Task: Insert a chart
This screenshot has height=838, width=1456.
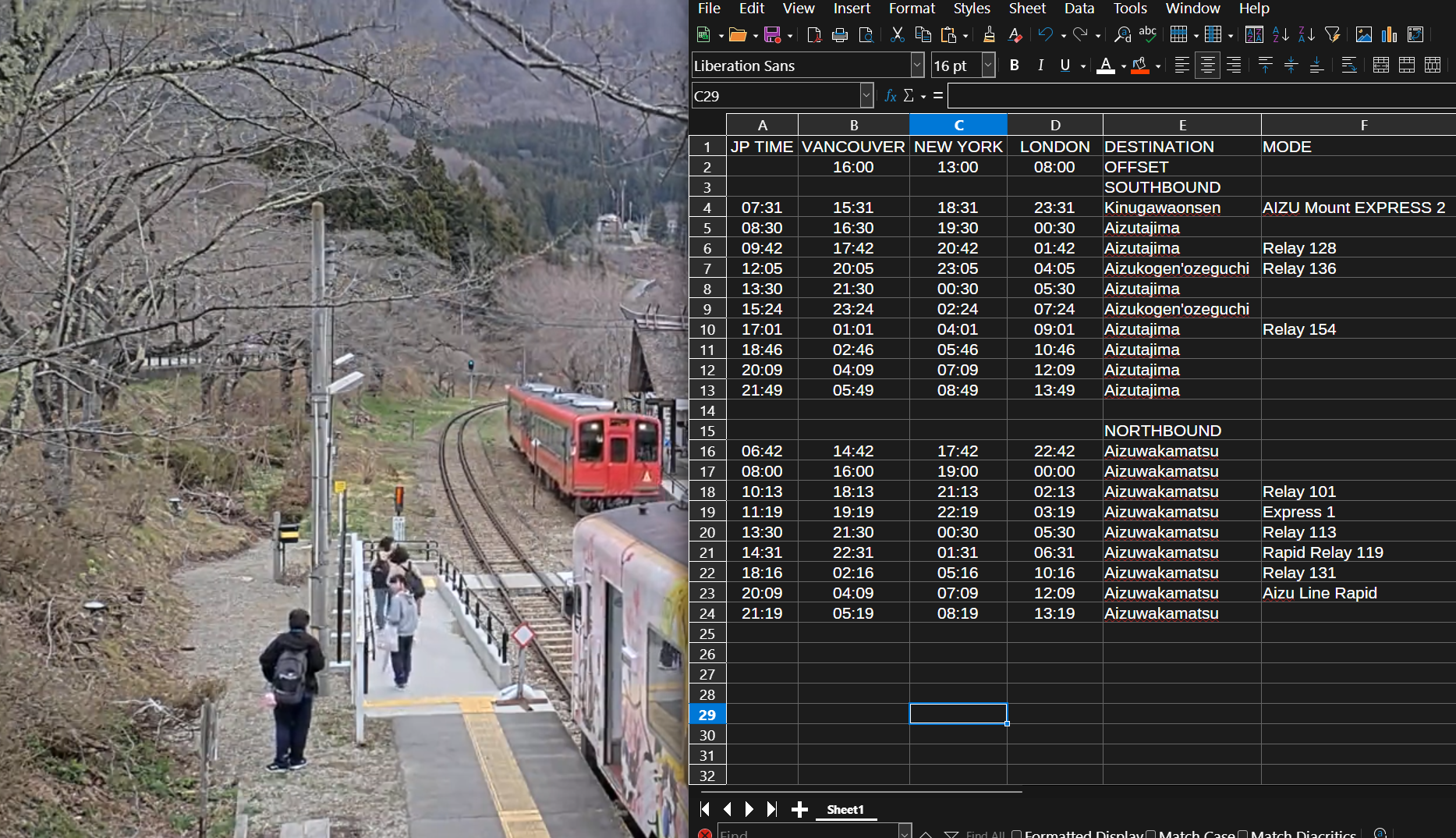Action: coord(1390,34)
